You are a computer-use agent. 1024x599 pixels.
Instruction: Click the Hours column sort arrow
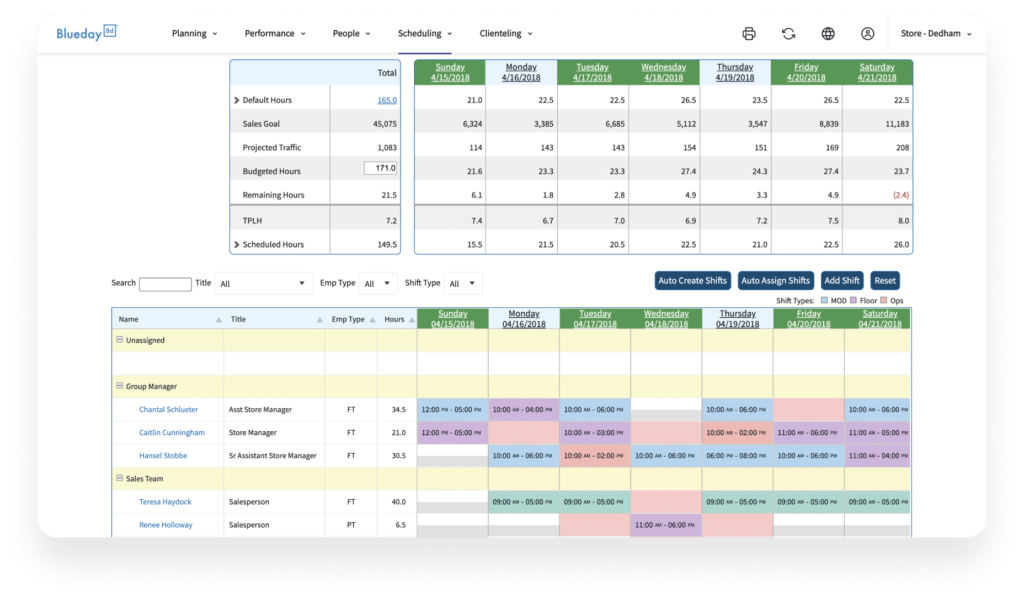(411, 318)
